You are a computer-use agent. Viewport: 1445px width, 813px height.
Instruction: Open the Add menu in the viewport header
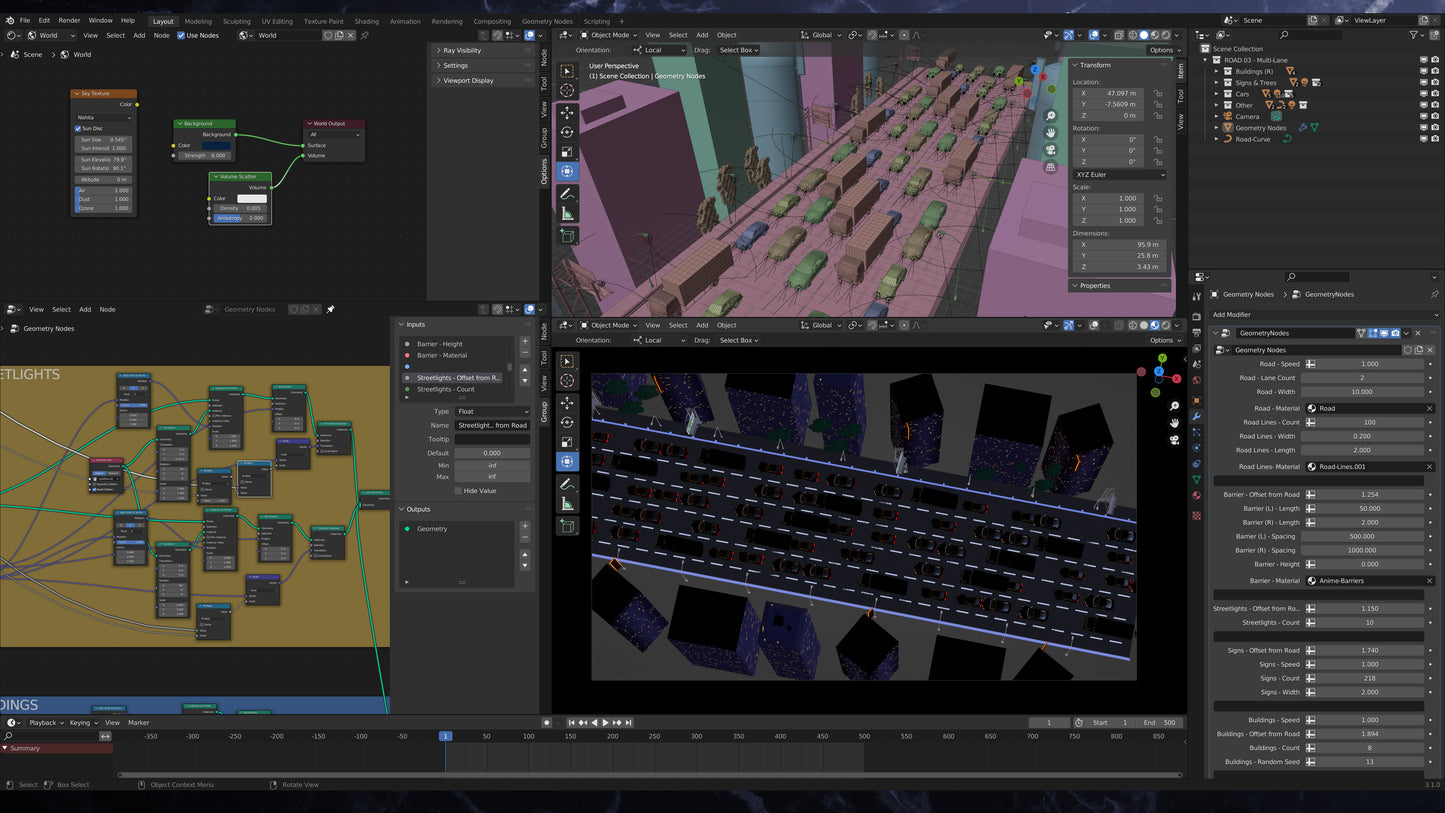tap(702, 34)
